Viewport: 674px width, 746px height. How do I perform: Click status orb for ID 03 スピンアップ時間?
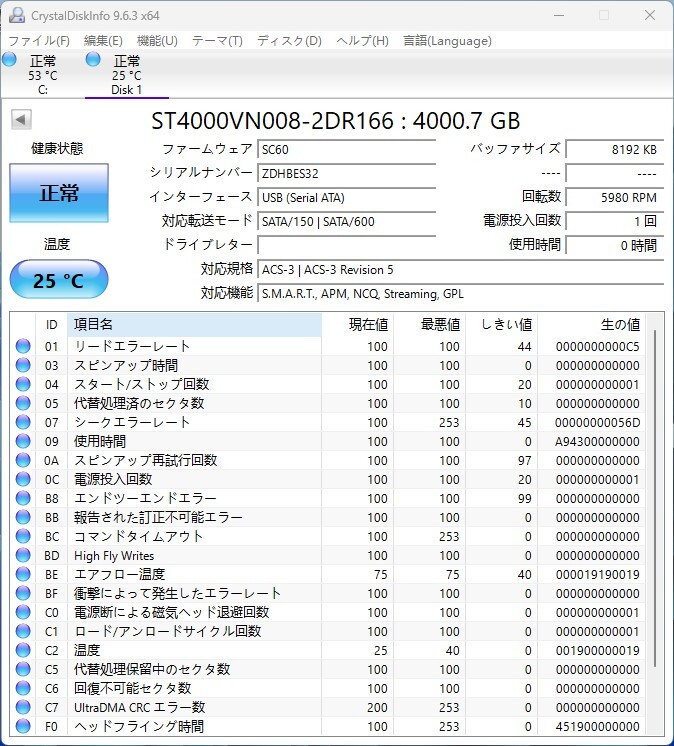coord(23,365)
